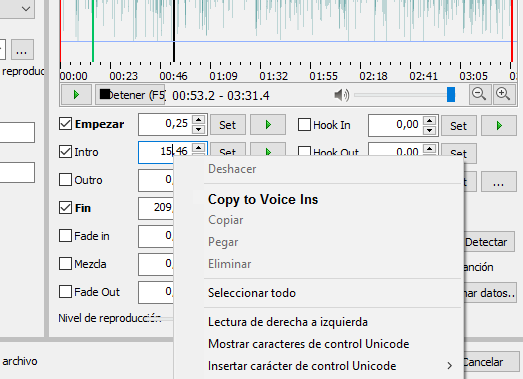This screenshot has width=523, height=379.
Task: Enable the Fade in checkbox
Action: click(x=65, y=236)
